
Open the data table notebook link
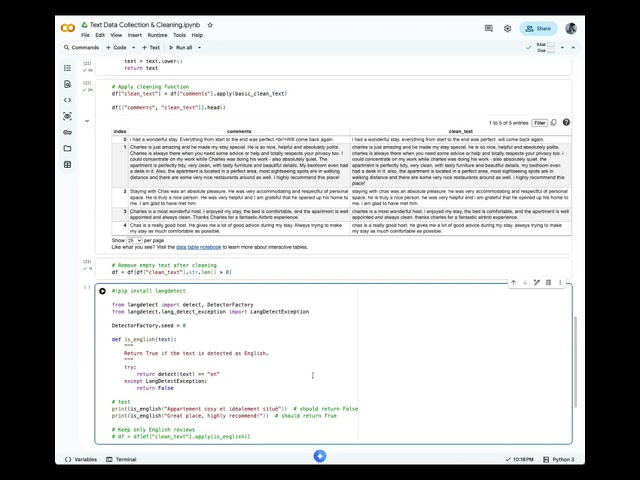point(198,247)
